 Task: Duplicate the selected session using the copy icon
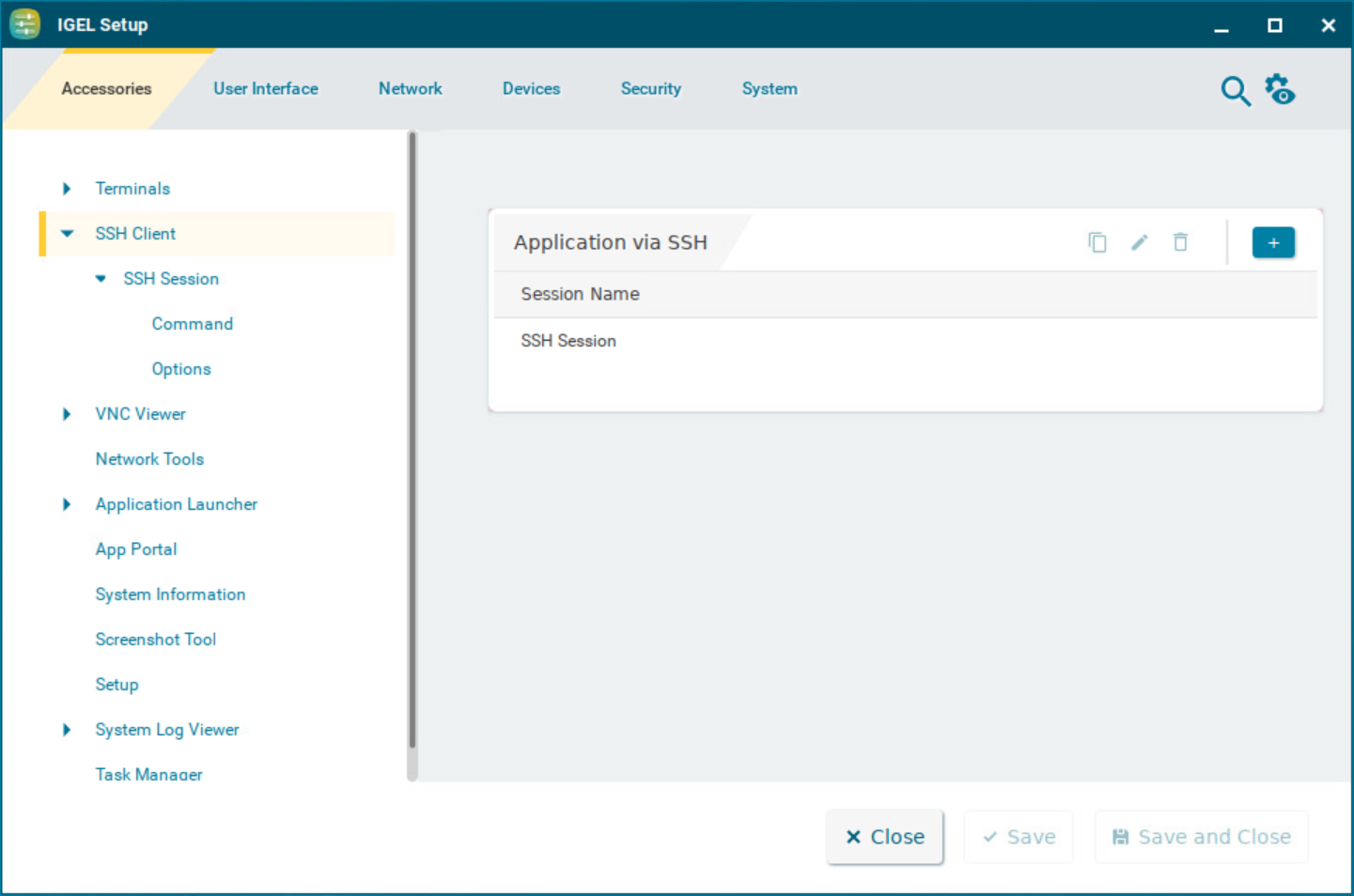tap(1097, 241)
